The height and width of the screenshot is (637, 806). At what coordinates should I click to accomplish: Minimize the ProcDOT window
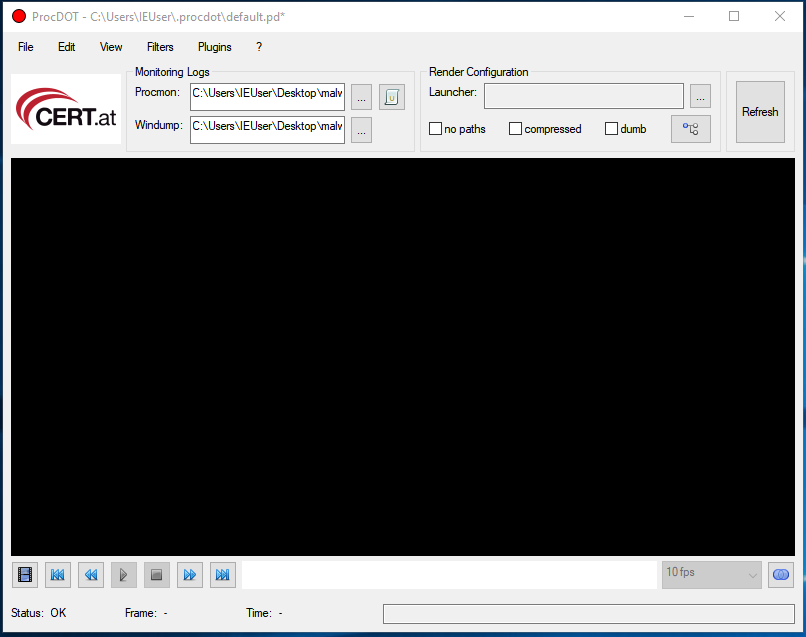pyautogui.click(x=689, y=16)
